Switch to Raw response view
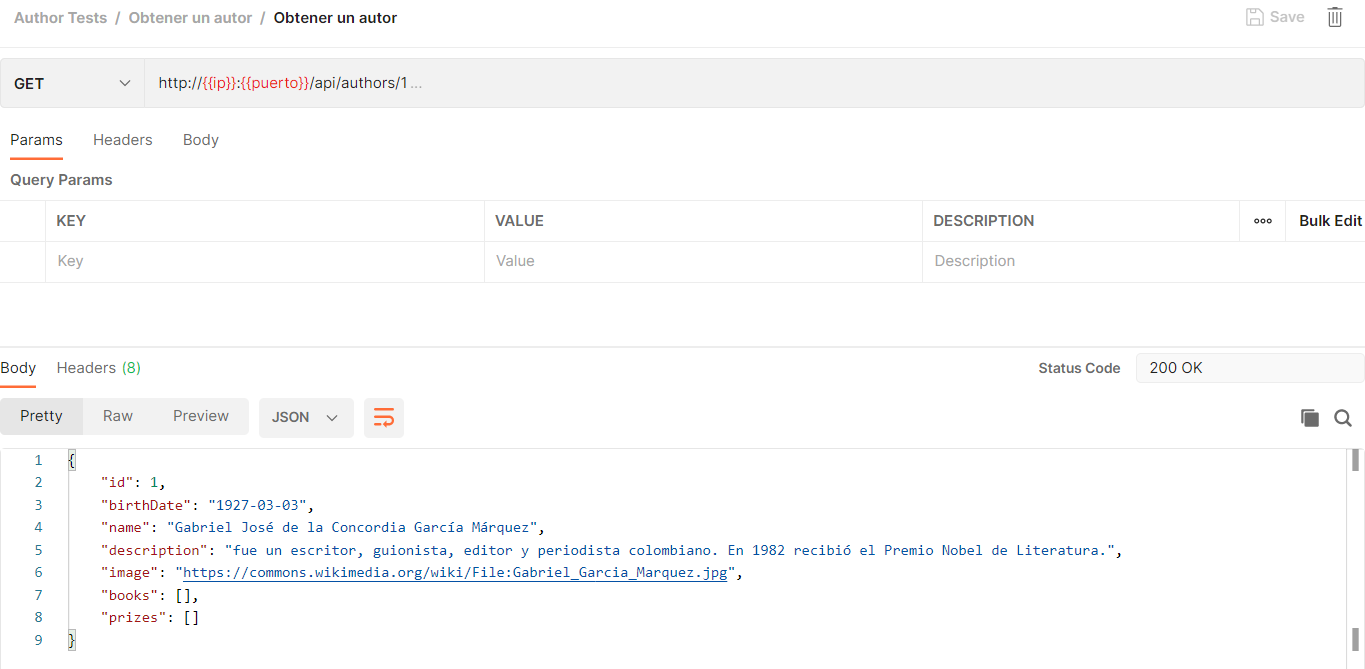The width and height of the screenshot is (1365, 669). click(x=117, y=416)
